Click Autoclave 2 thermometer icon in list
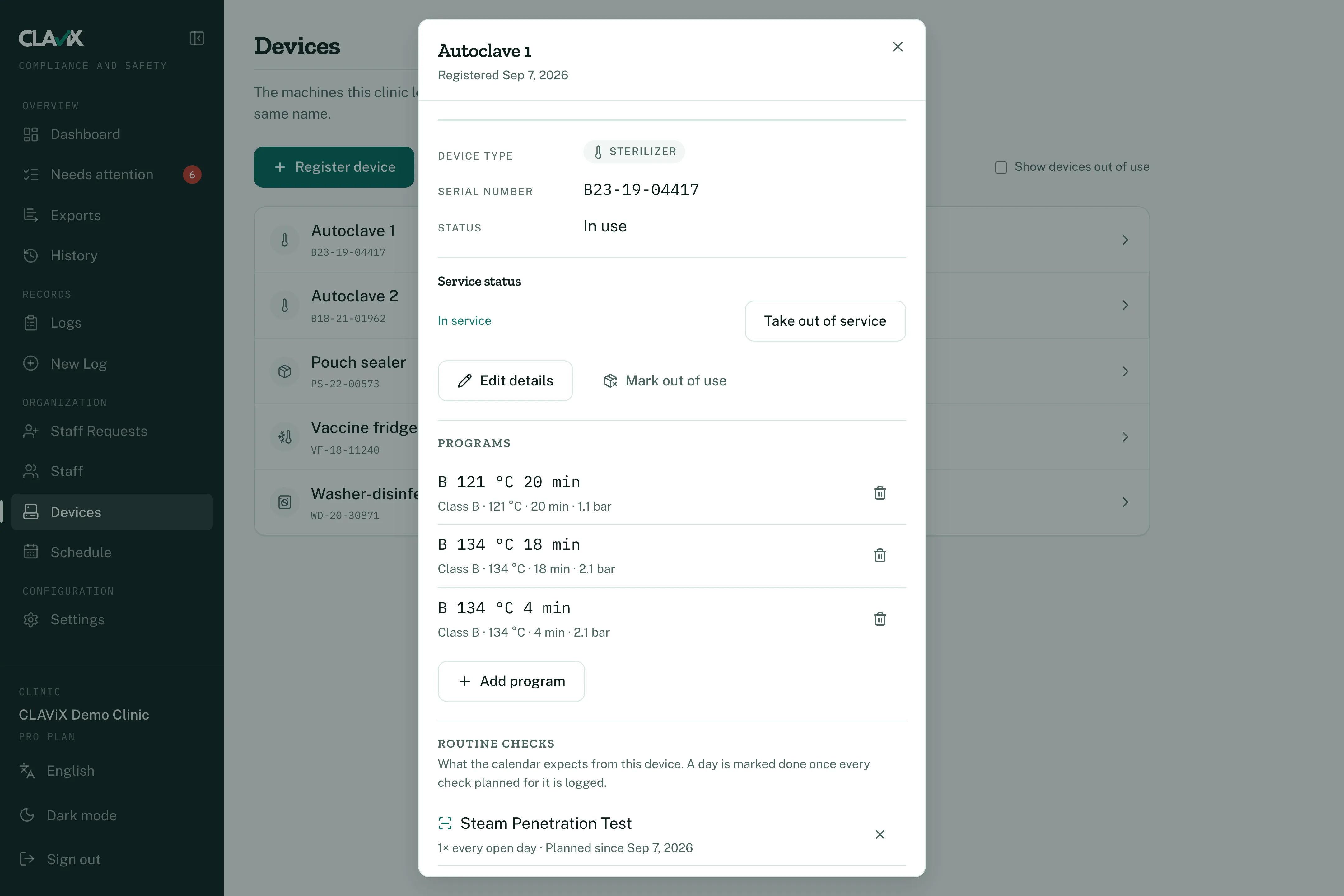This screenshot has height=896, width=1344. 285,305
